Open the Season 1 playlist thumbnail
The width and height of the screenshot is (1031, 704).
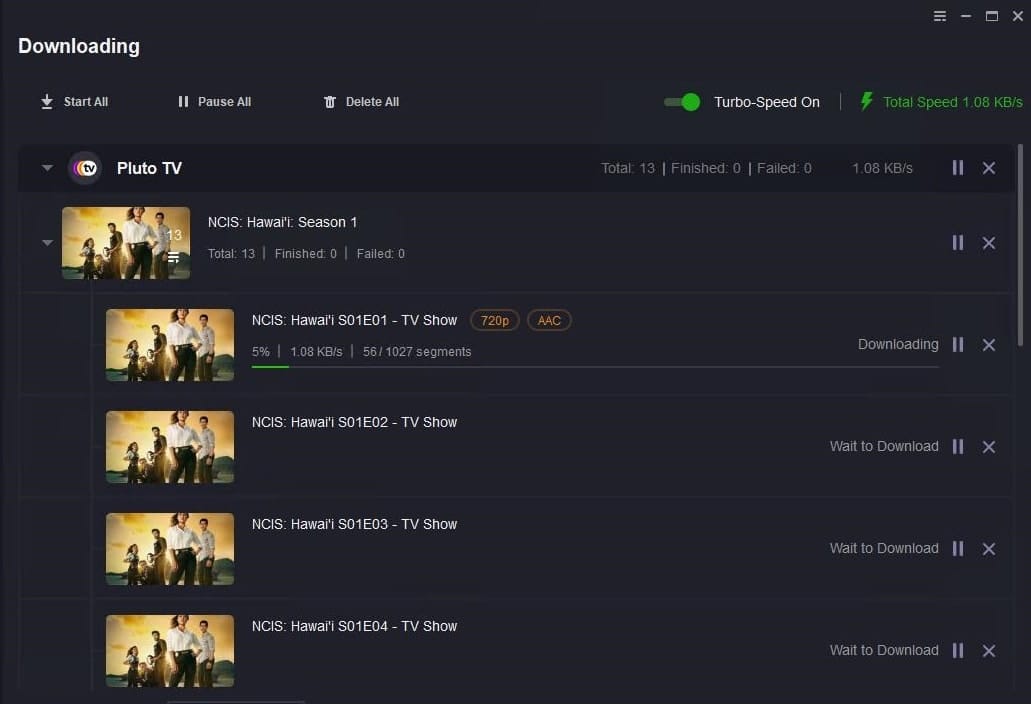click(x=126, y=243)
